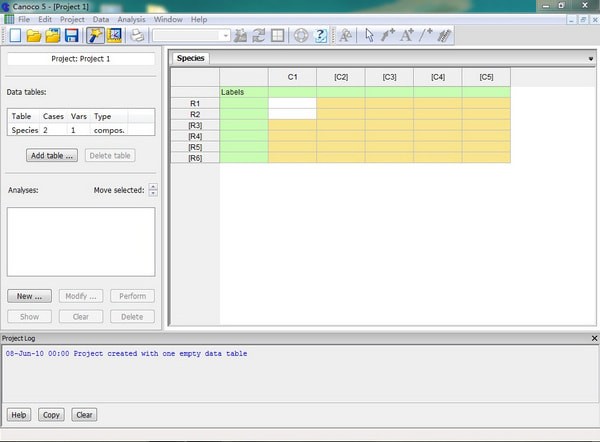Click the text label tool icon
Screen dimensions: 600x442
point(407,36)
